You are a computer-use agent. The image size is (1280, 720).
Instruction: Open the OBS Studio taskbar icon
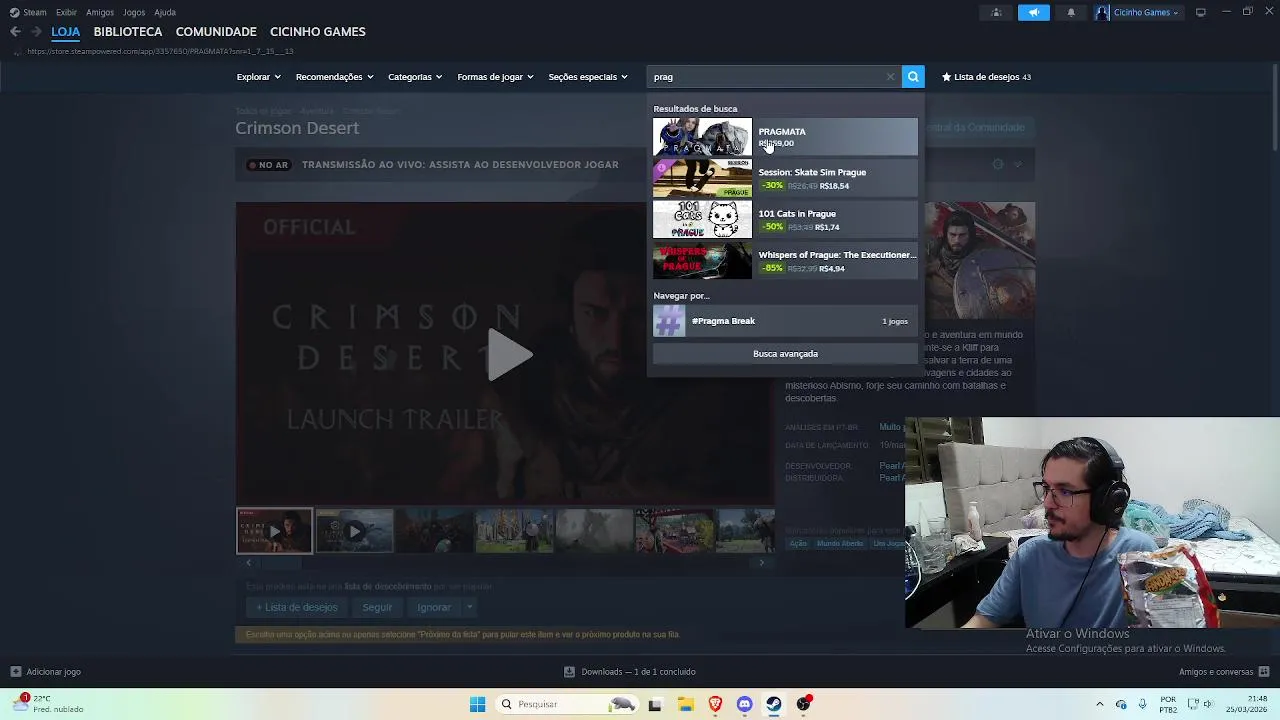(x=803, y=704)
